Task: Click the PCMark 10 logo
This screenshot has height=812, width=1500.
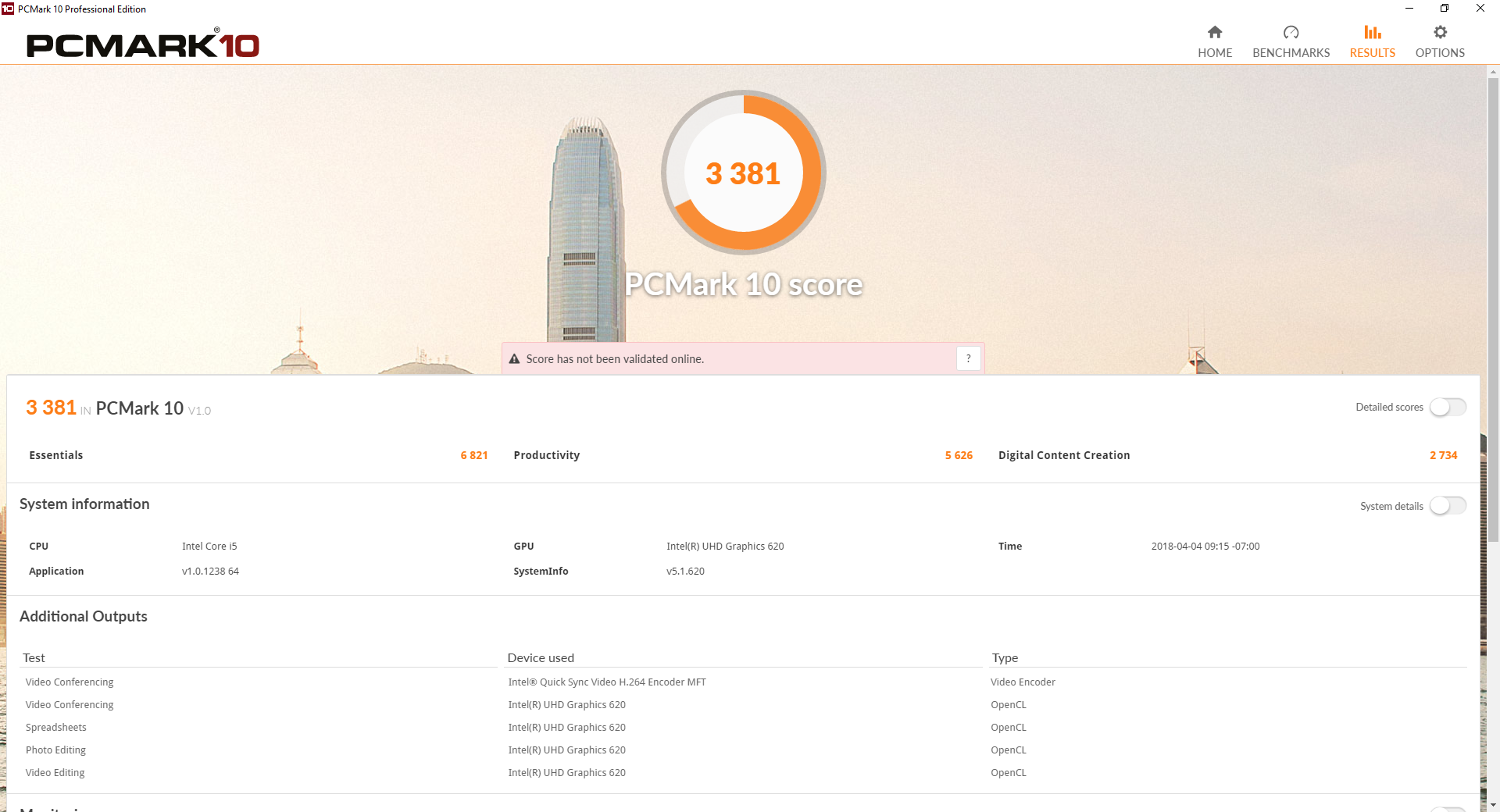Action: (x=143, y=45)
